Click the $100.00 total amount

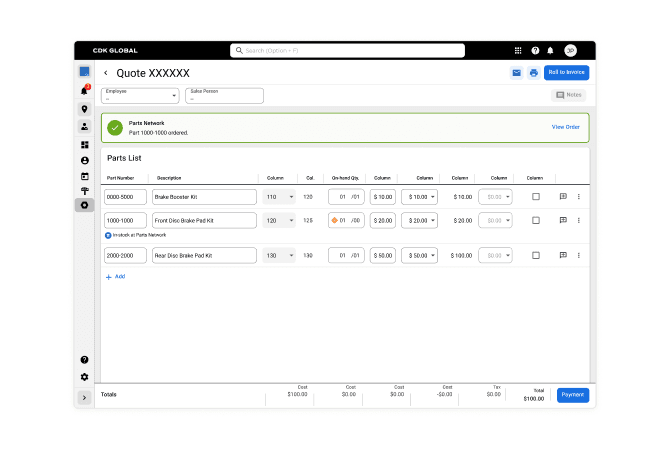click(534, 399)
